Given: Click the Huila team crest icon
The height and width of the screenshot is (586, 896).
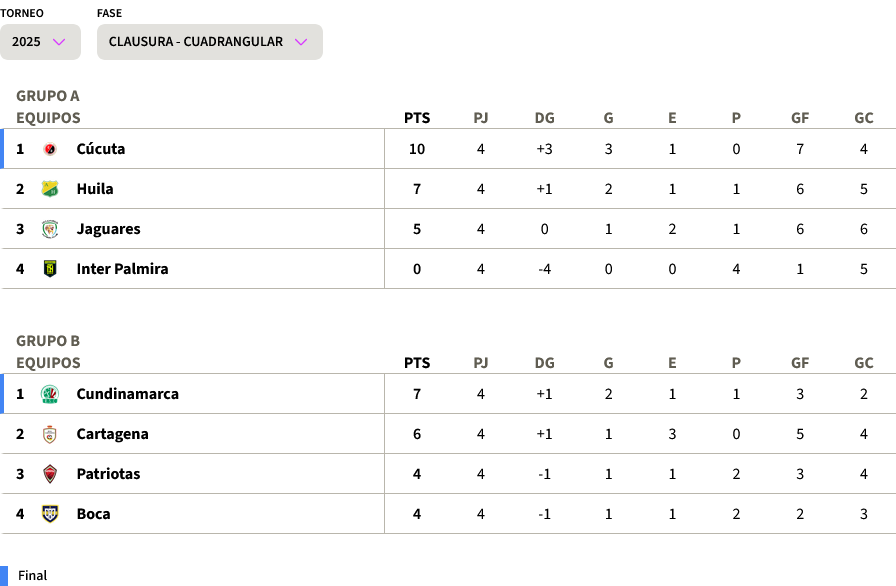Looking at the screenshot, I should [50, 189].
